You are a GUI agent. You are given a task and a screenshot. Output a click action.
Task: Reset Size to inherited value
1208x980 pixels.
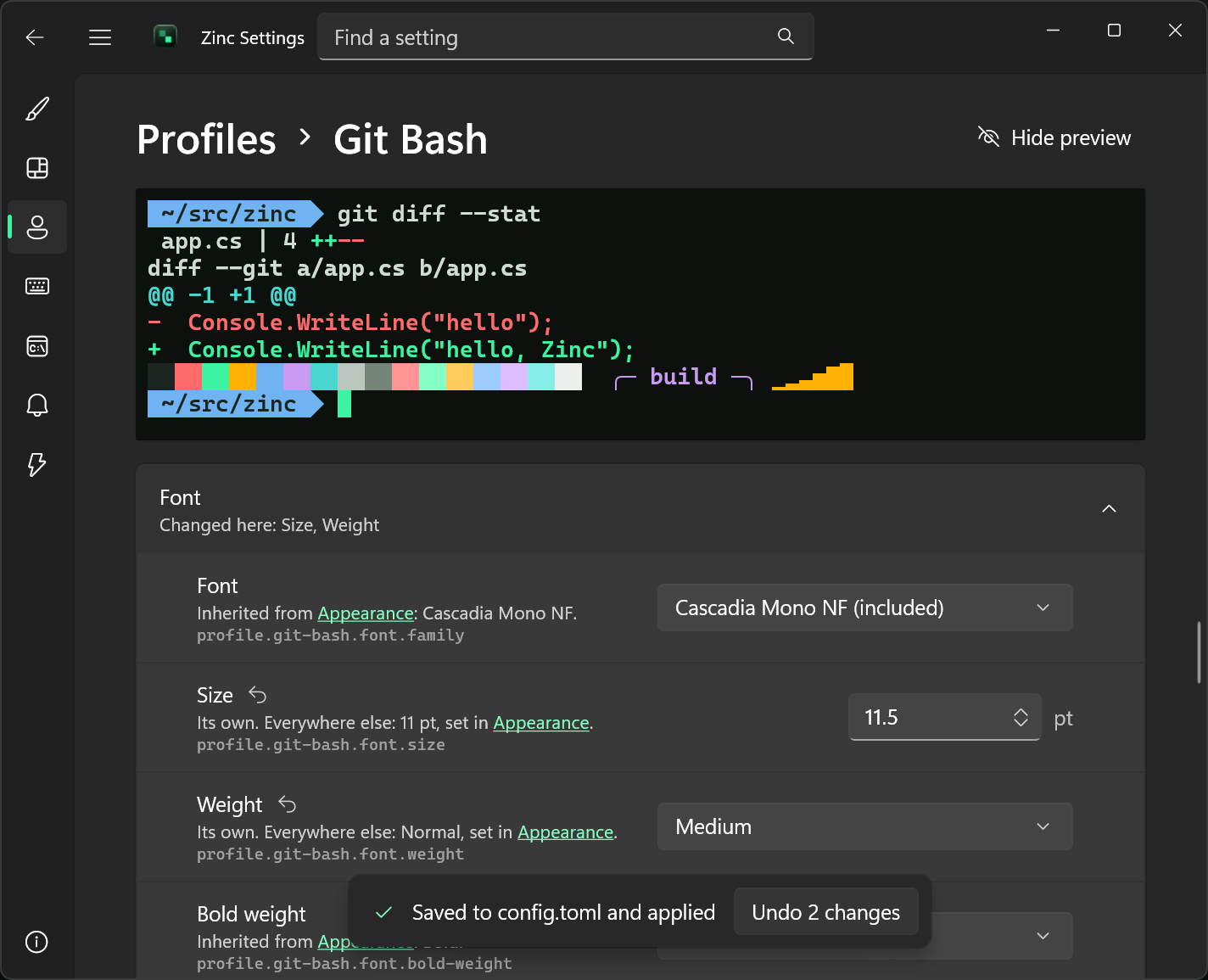point(258,696)
